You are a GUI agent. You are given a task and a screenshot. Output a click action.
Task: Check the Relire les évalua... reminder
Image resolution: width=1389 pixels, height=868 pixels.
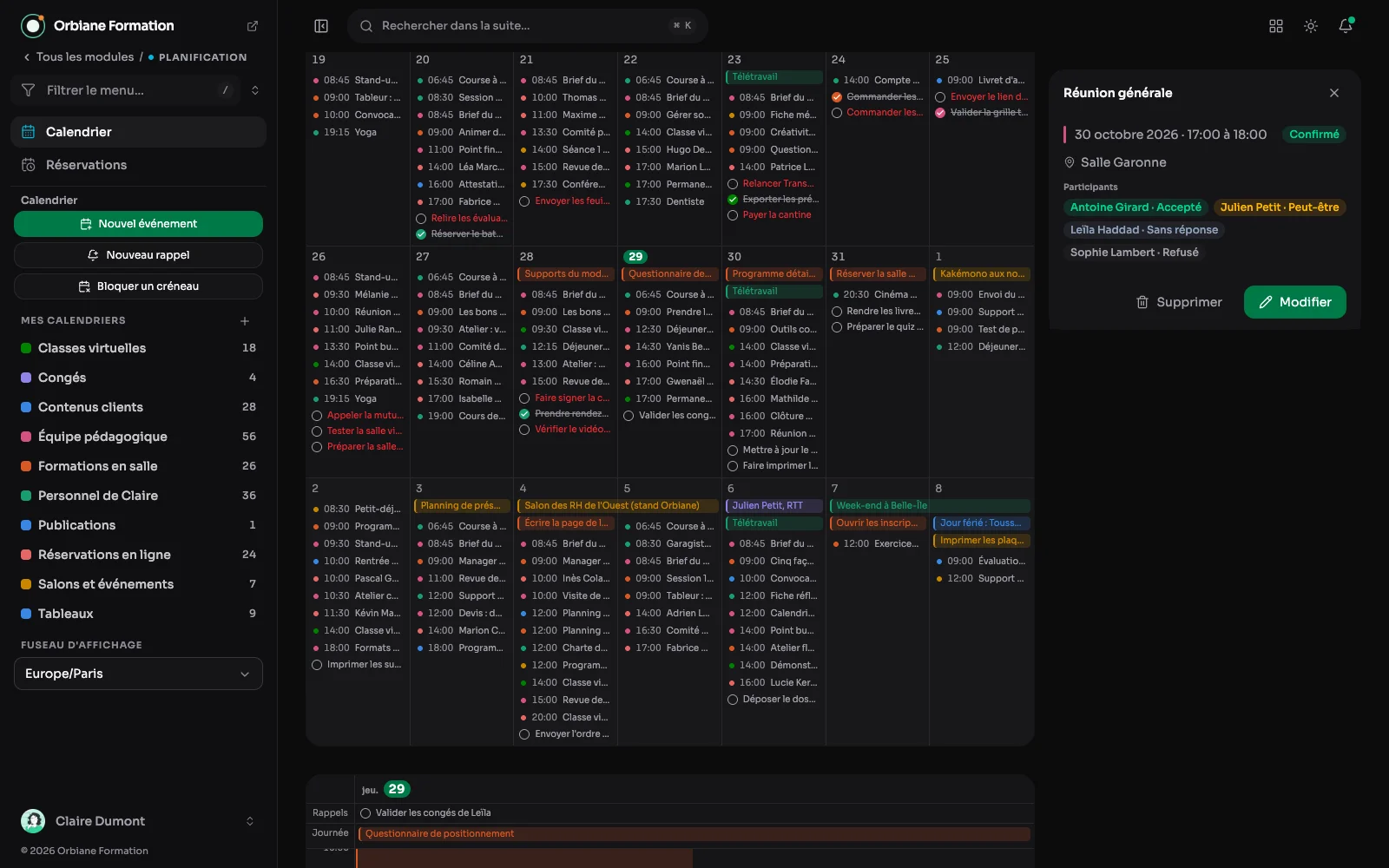[x=421, y=219]
